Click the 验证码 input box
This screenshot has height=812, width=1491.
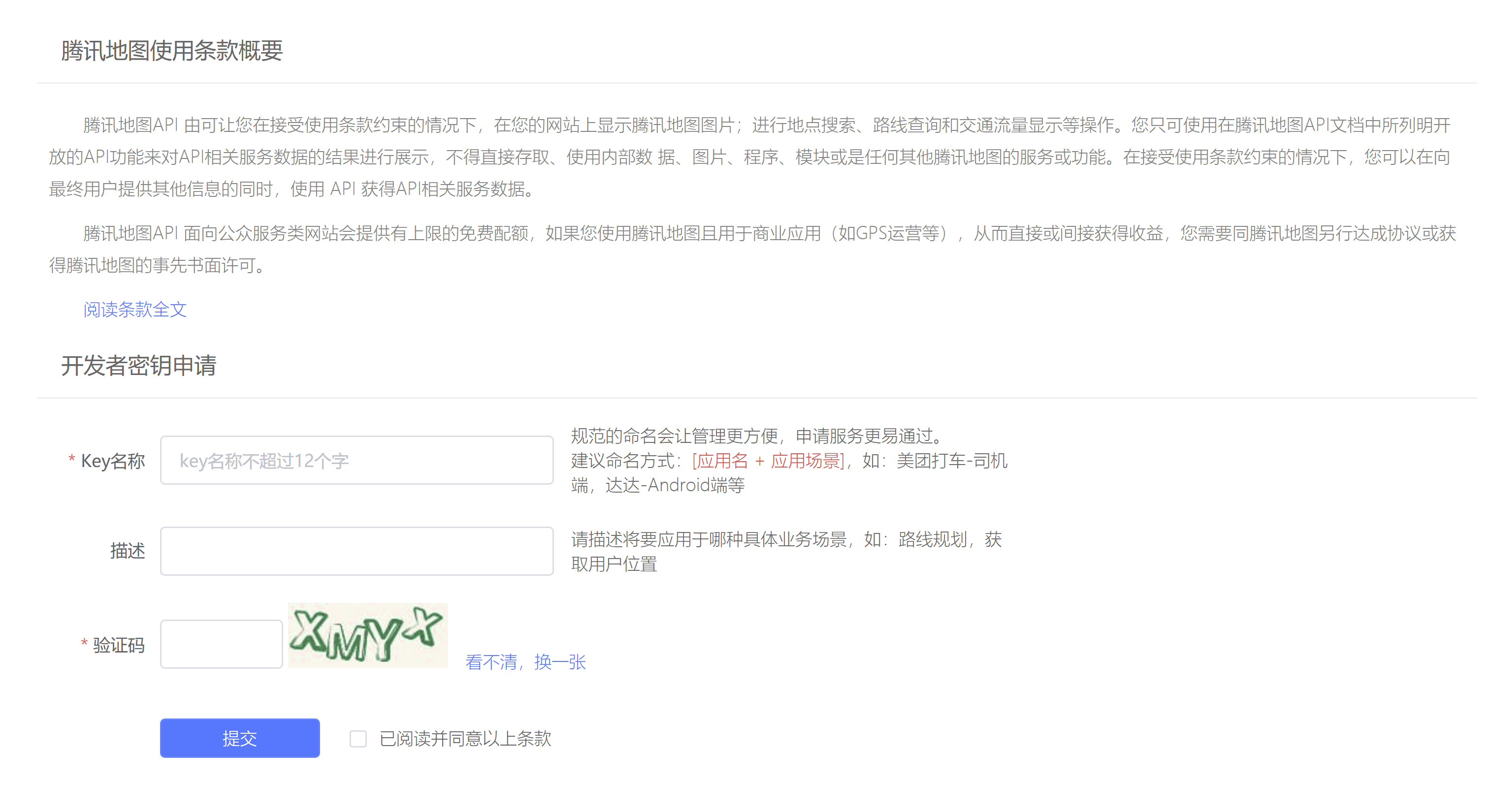tap(221, 644)
